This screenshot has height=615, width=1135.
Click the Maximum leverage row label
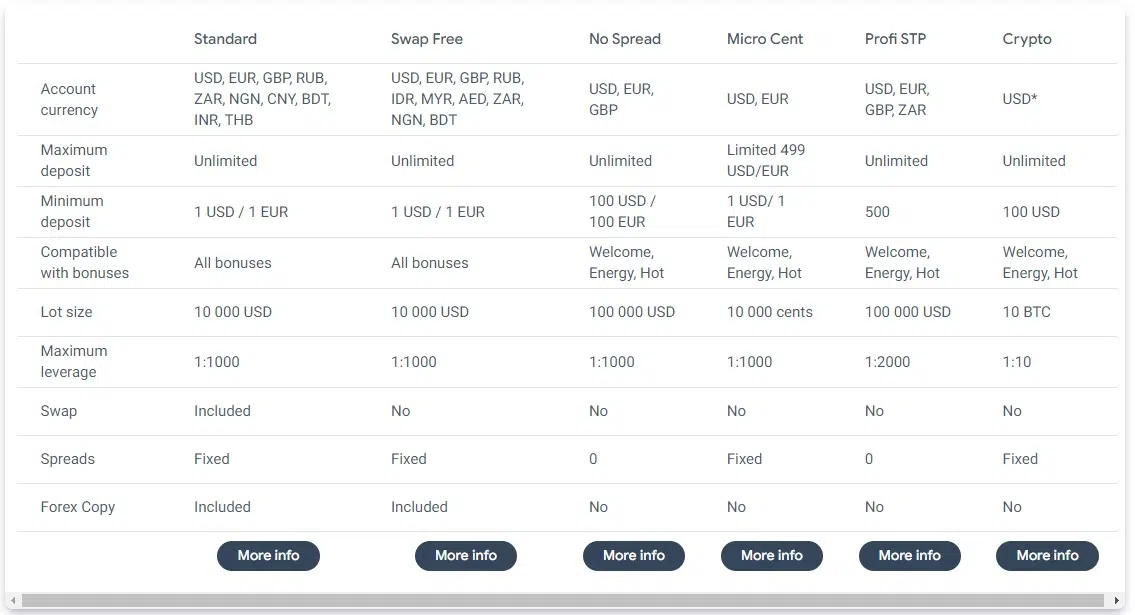click(x=73, y=361)
